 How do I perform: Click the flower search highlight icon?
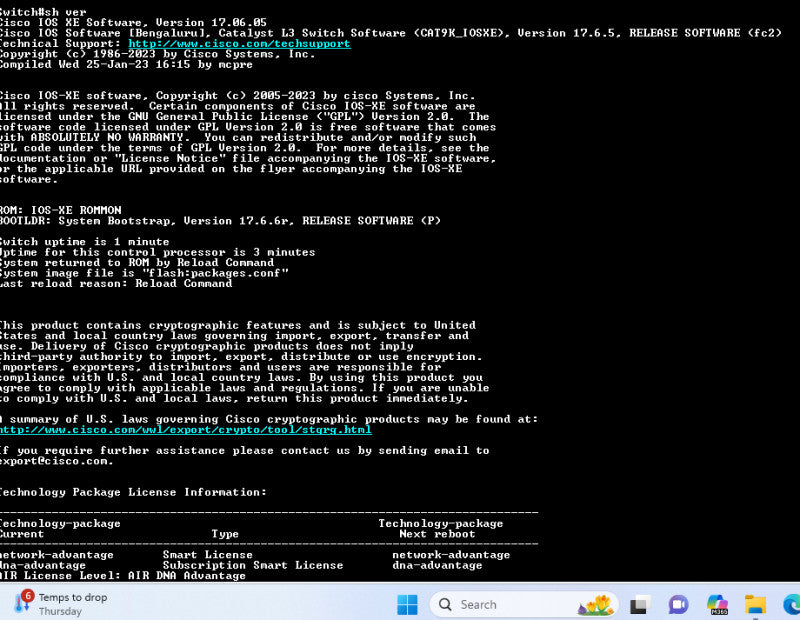point(596,605)
